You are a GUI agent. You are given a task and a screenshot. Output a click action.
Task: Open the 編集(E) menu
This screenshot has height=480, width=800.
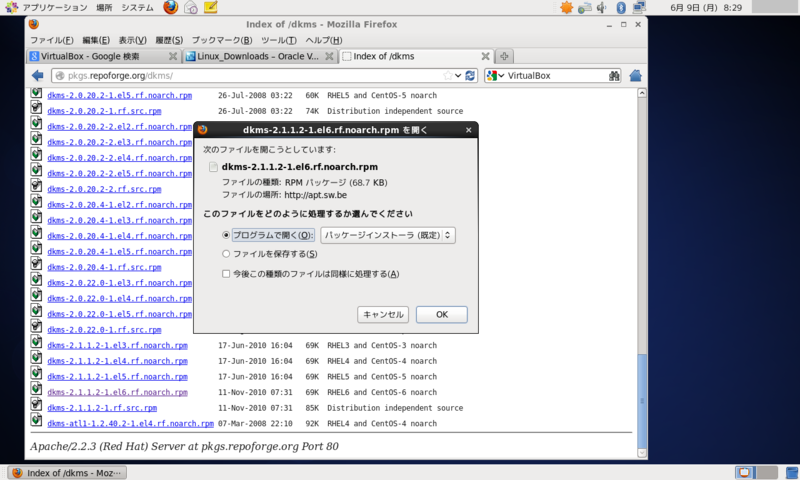(x=96, y=40)
